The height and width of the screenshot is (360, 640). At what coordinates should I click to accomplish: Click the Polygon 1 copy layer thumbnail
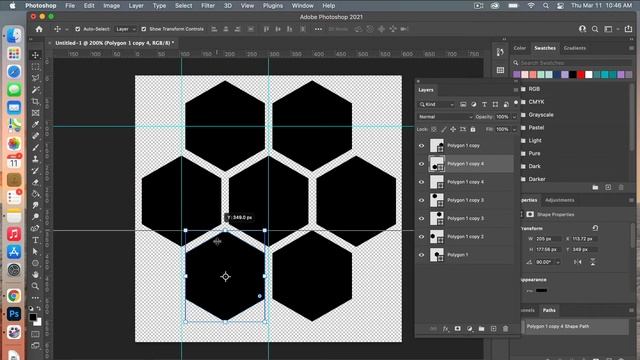pos(437,146)
